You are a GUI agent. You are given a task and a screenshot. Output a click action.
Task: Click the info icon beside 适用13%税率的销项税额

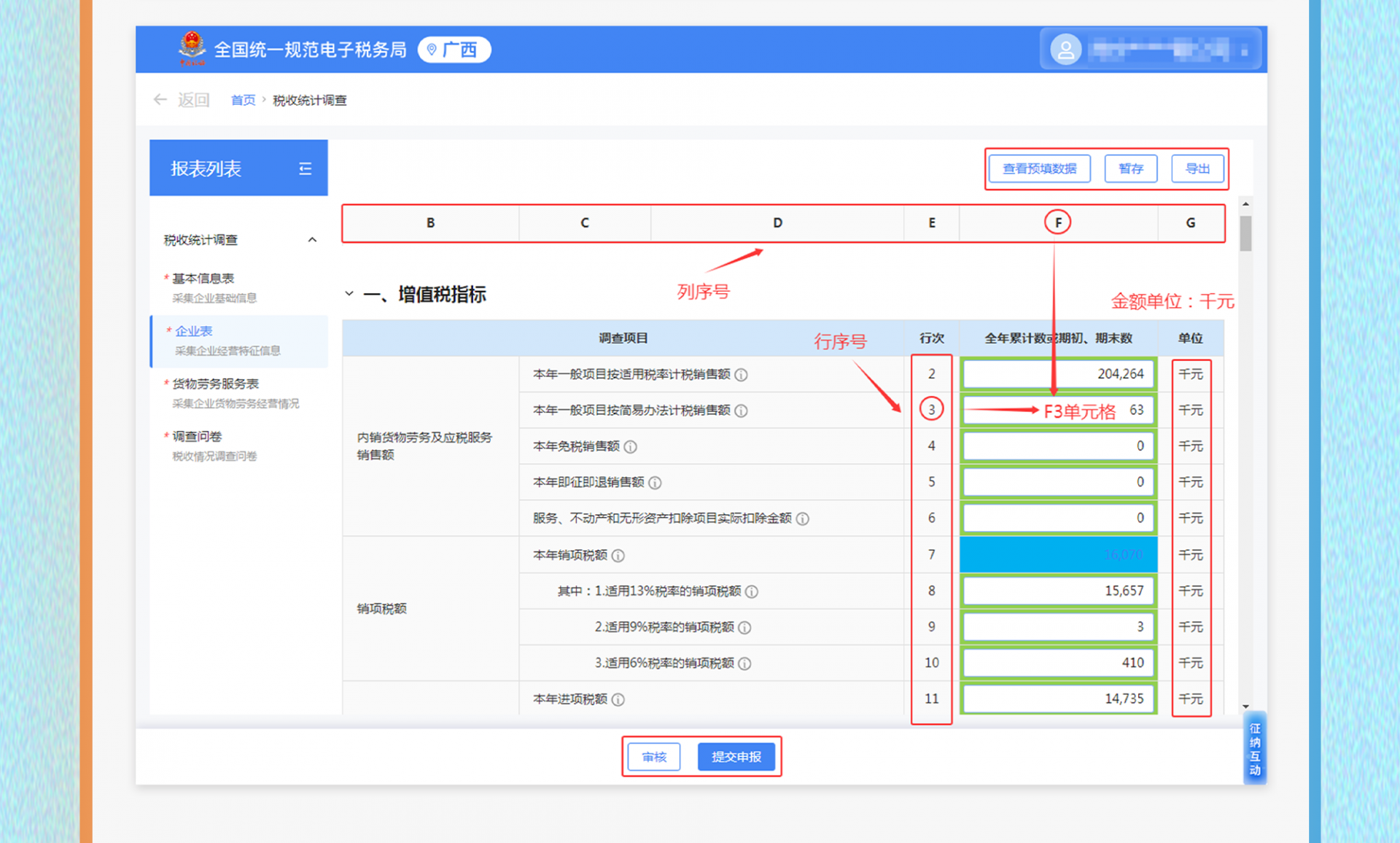tap(752, 591)
